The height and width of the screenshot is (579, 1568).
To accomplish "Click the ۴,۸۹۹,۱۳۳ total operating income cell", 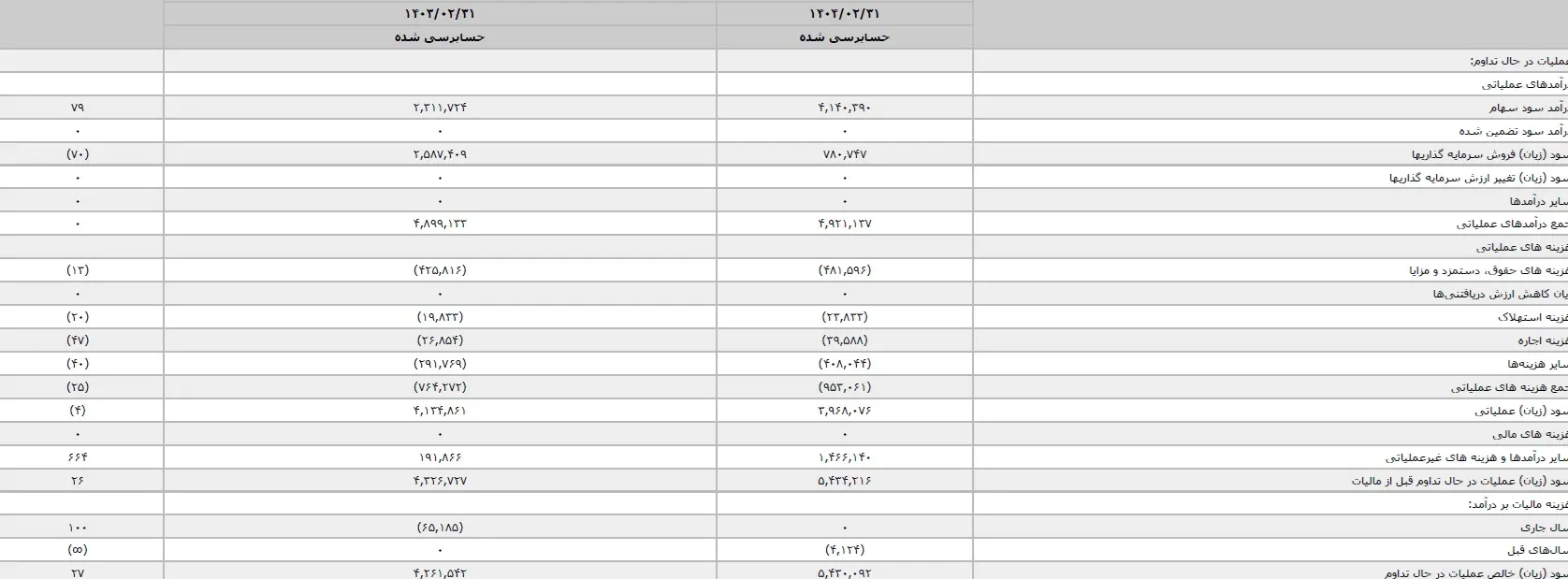I will 440,224.
